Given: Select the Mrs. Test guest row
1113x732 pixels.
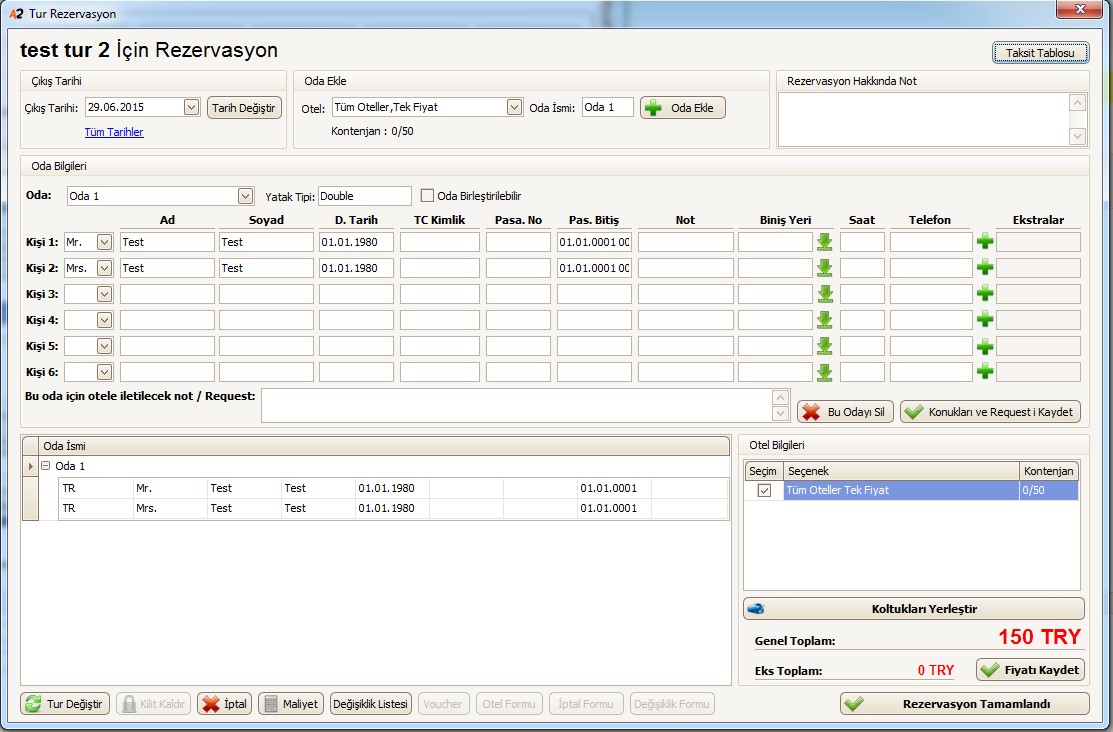Looking at the screenshot, I should (x=393, y=508).
